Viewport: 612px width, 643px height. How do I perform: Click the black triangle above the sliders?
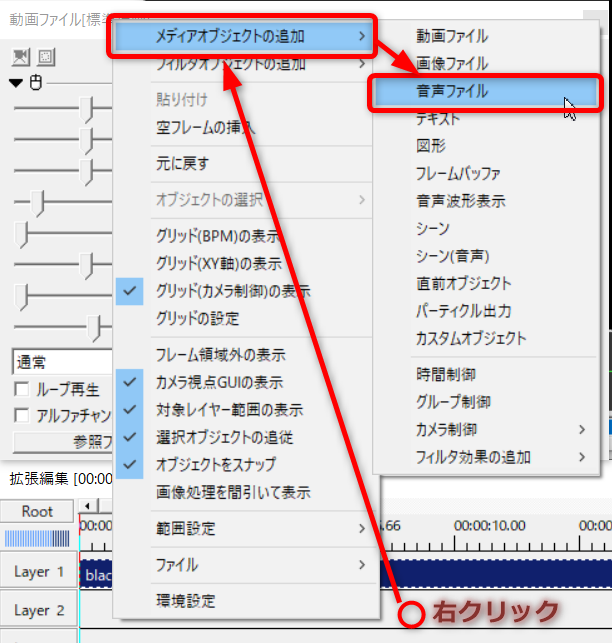[x=16, y=82]
